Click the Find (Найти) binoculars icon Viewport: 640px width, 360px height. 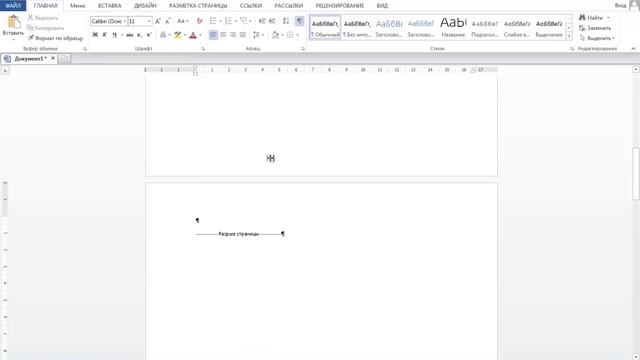[582, 18]
